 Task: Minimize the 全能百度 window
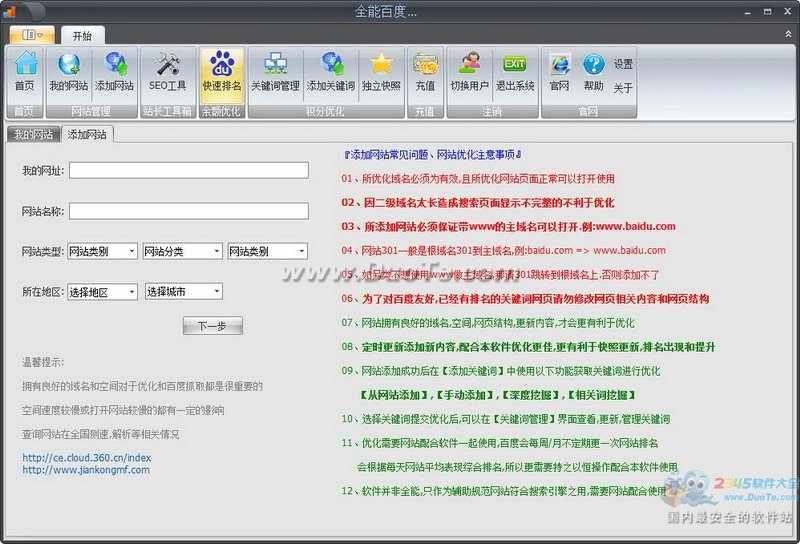click(748, 11)
